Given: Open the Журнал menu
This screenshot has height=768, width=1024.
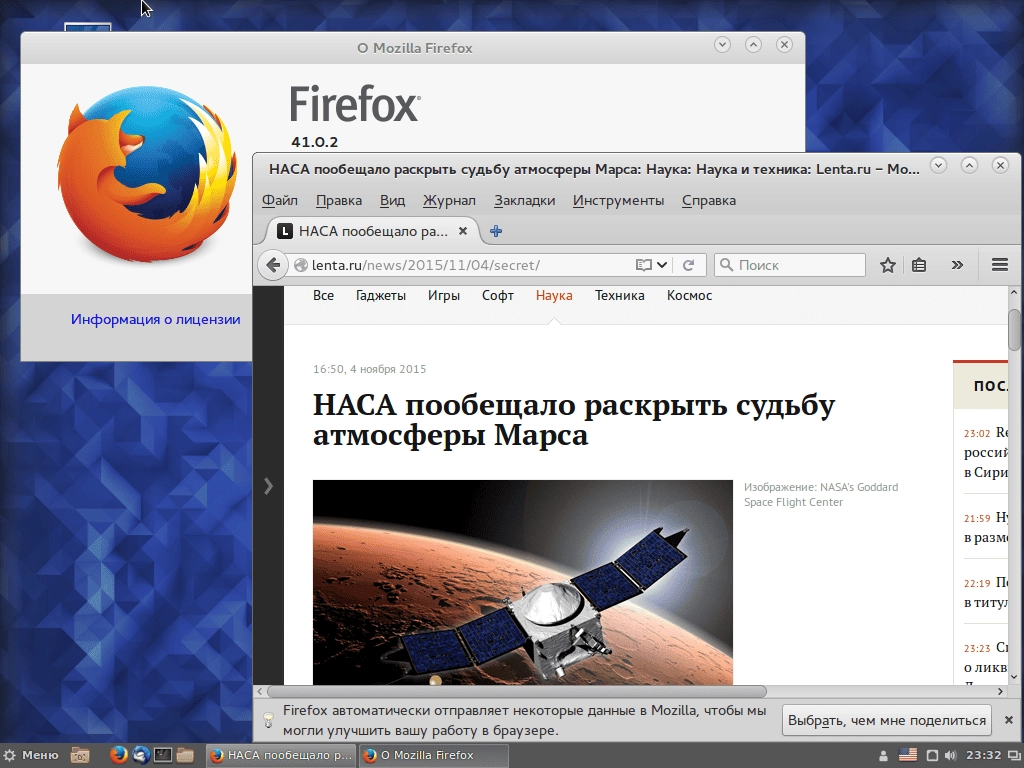Looking at the screenshot, I should pos(449,200).
